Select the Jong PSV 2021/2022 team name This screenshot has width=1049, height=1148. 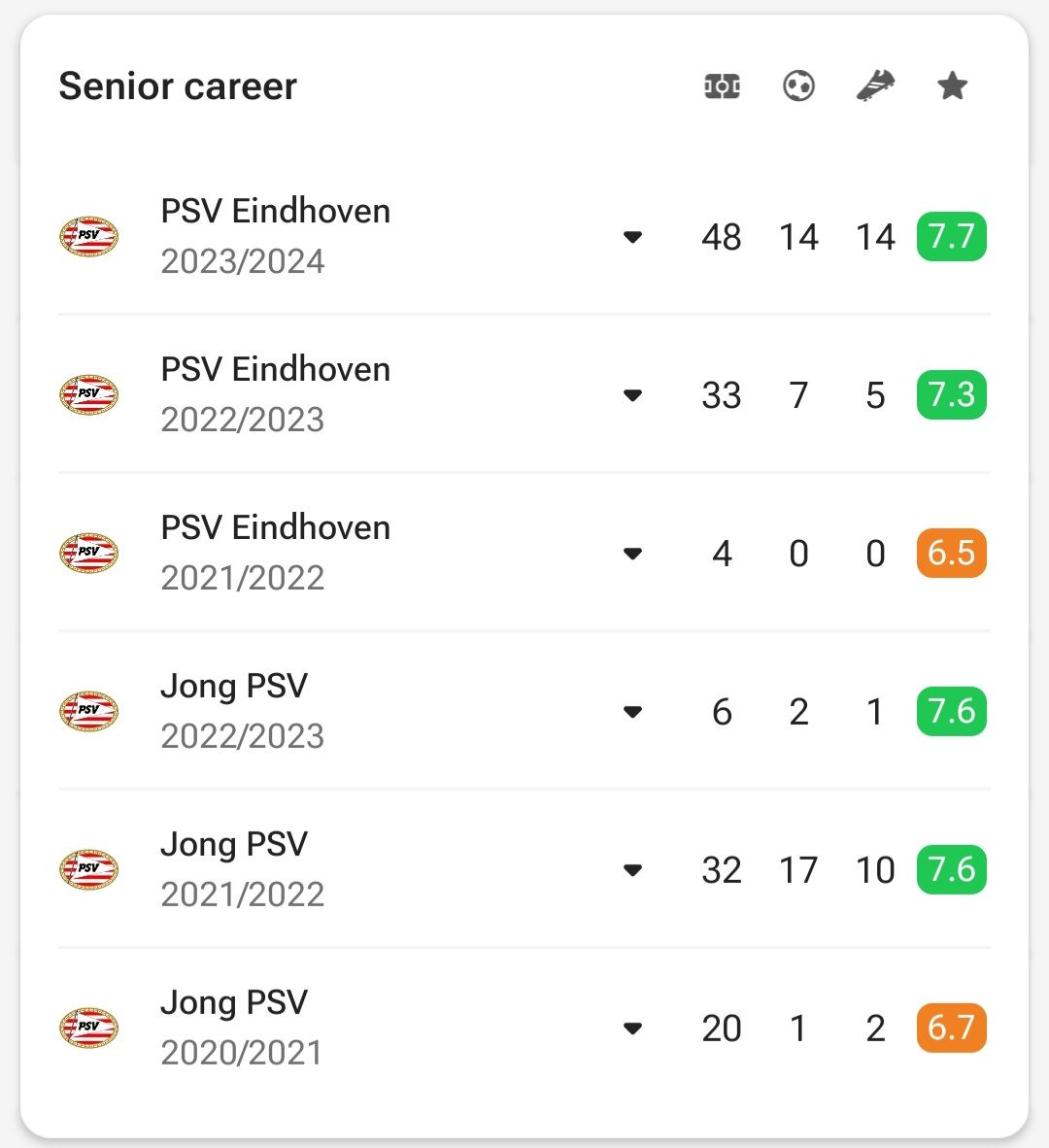tap(234, 844)
